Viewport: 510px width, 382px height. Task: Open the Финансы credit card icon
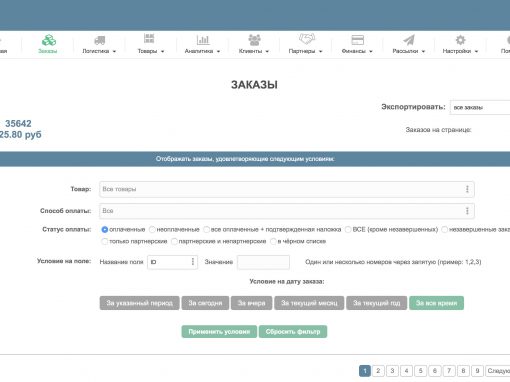(x=357, y=40)
